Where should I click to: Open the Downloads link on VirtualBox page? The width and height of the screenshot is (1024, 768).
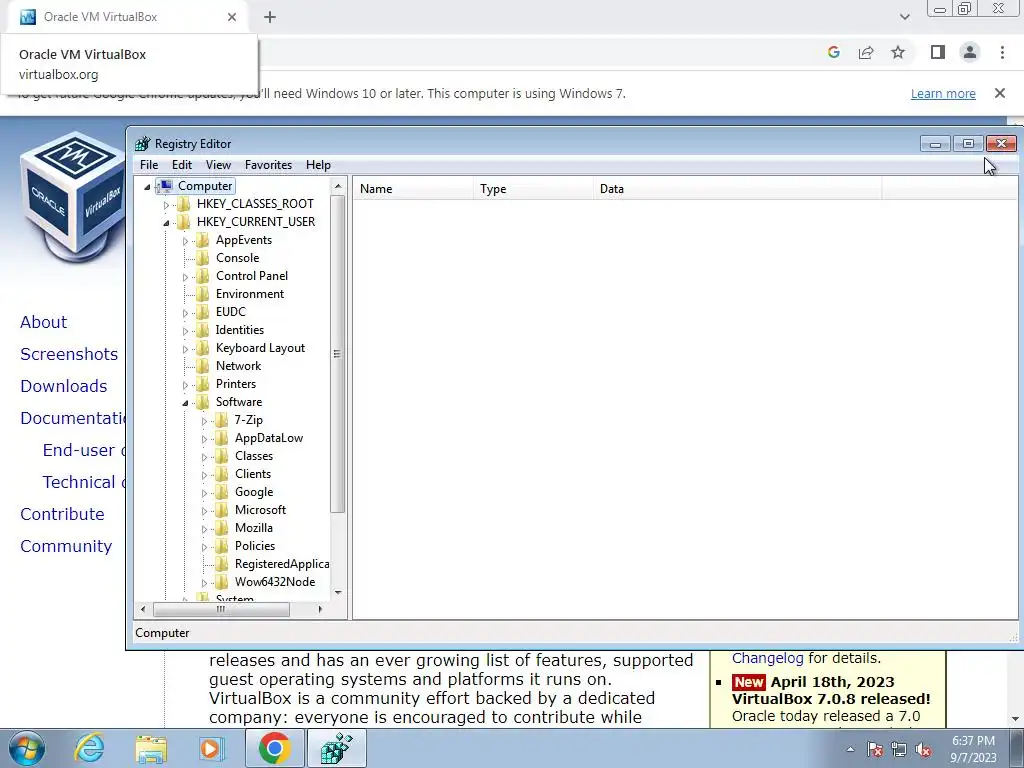[x=63, y=386]
